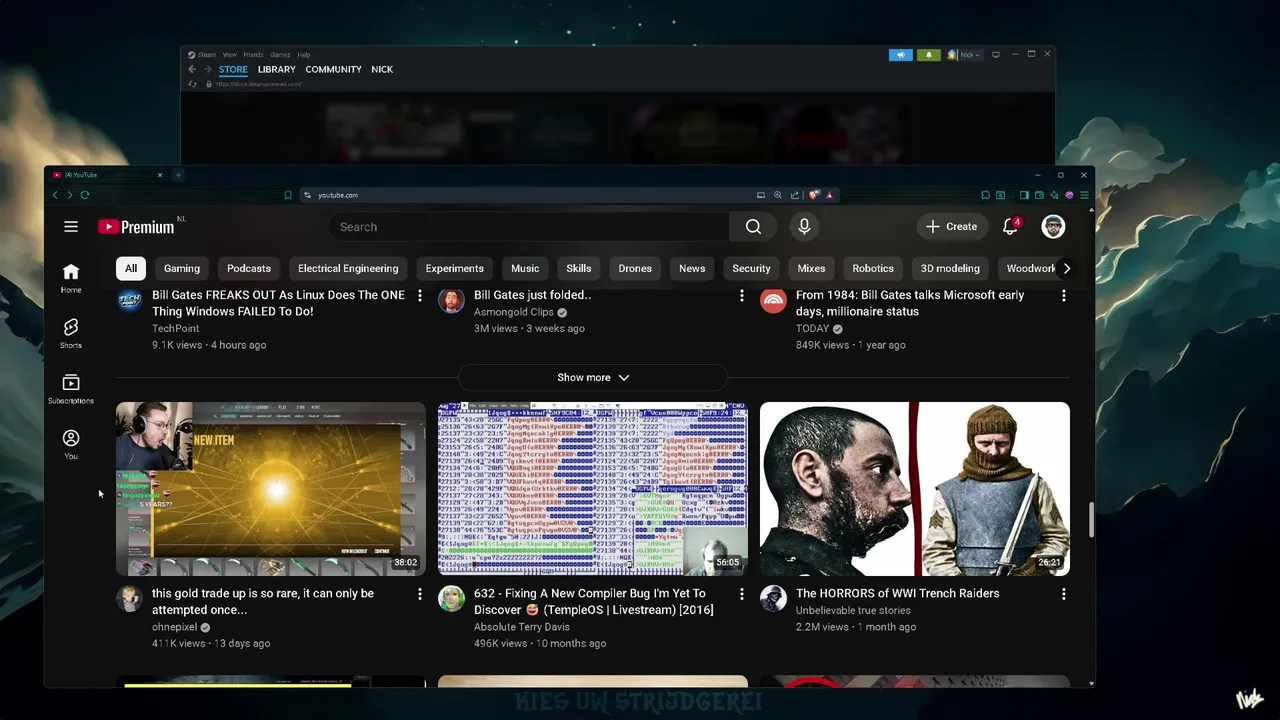Bookmark this page in browser toolbar
The height and width of the screenshot is (720, 1280).
(288, 195)
